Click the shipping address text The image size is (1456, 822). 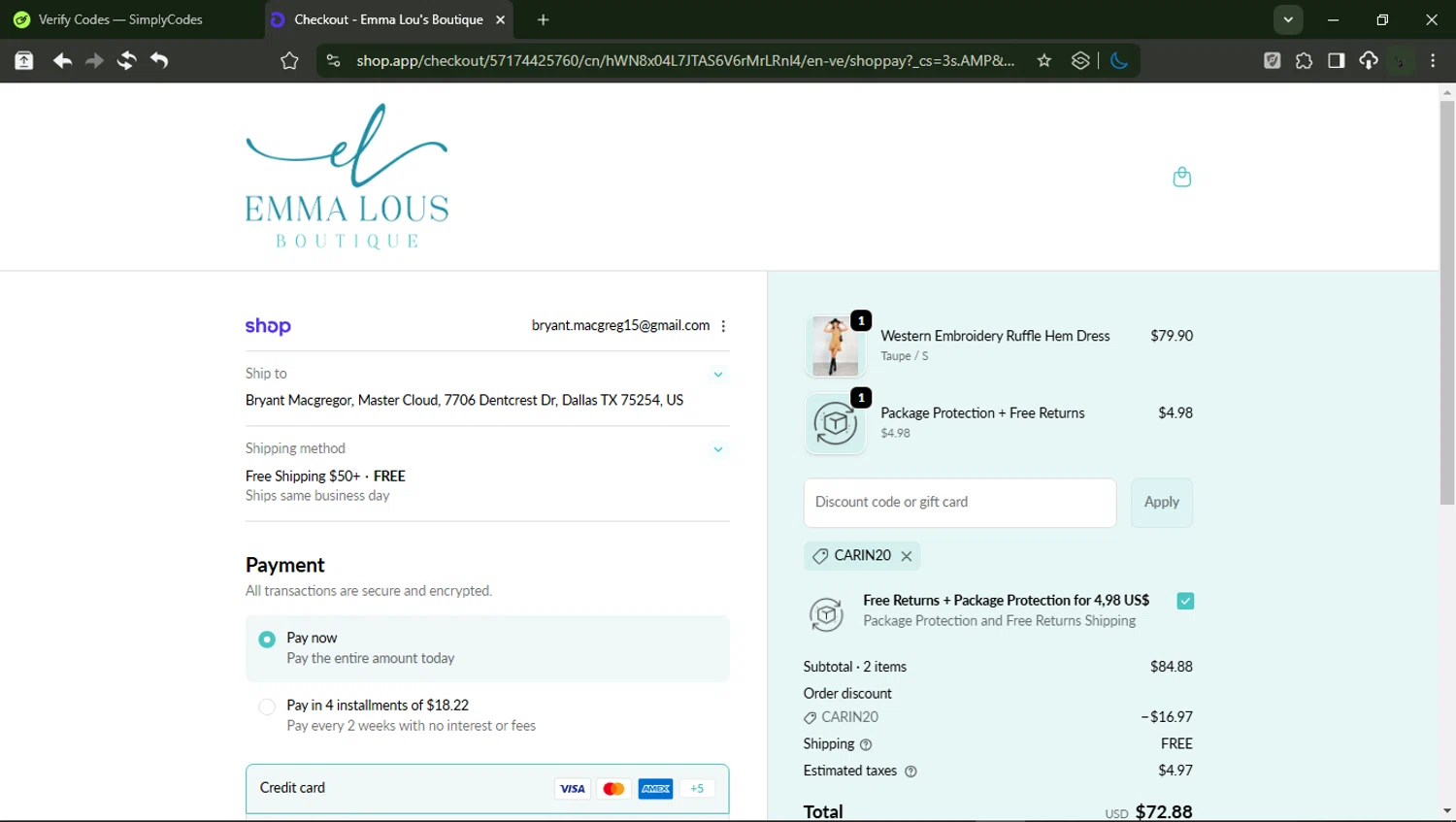[x=464, y=400]
